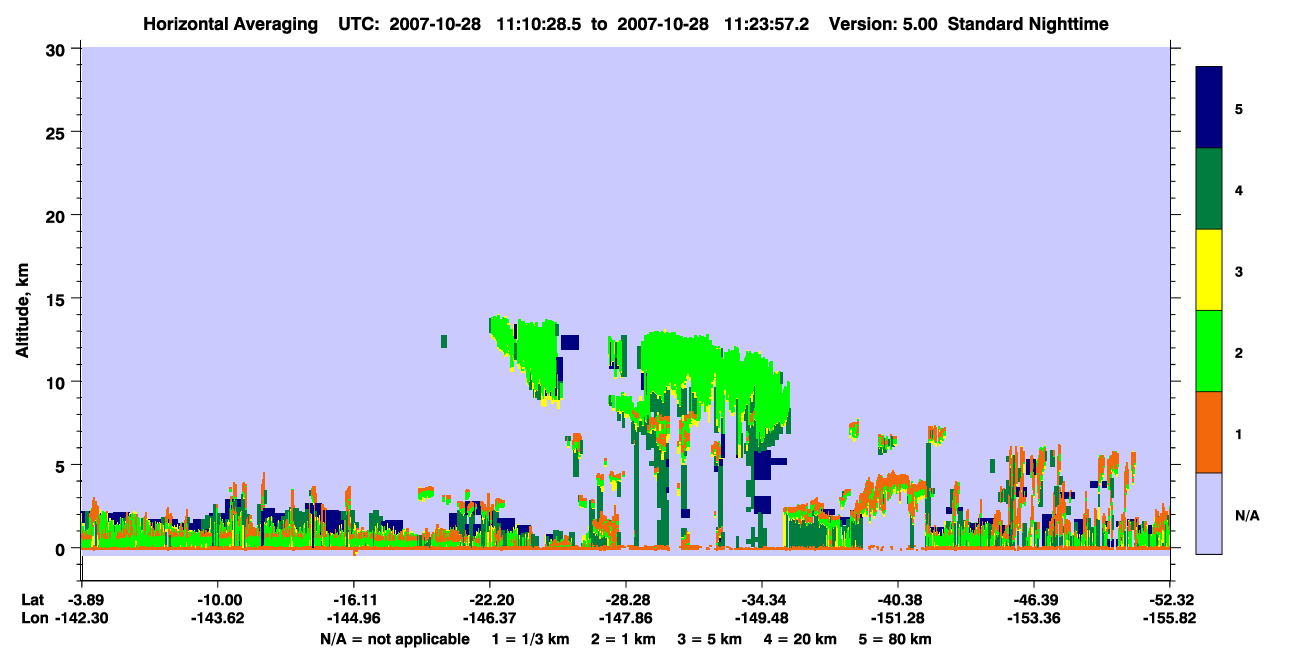Click the colorbar label 5
Image resolution: width=1300 pixels, height=667 pixels.
(x=1239, y=109)
